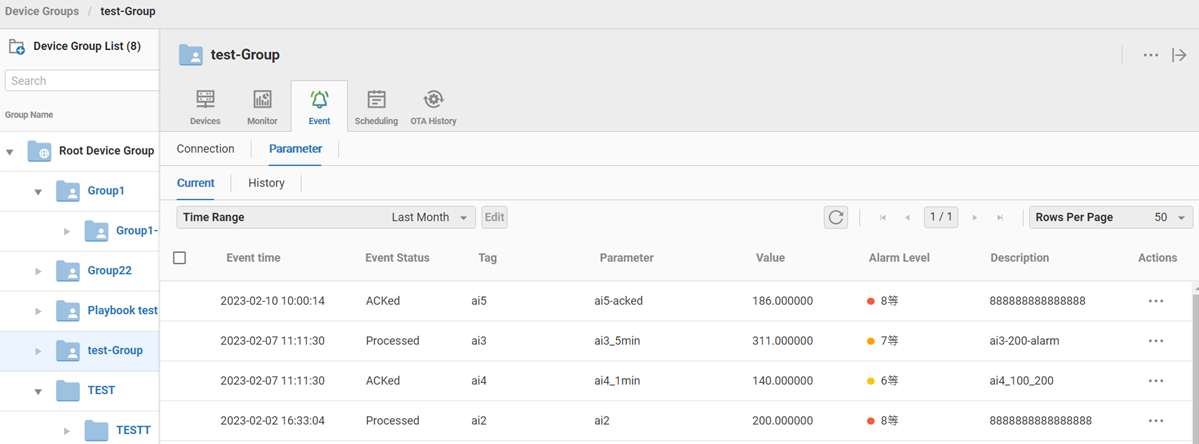This screenshot has width=1199, height=444.
Task: Click Device Groups breadcrumb link
Action: 41,11
